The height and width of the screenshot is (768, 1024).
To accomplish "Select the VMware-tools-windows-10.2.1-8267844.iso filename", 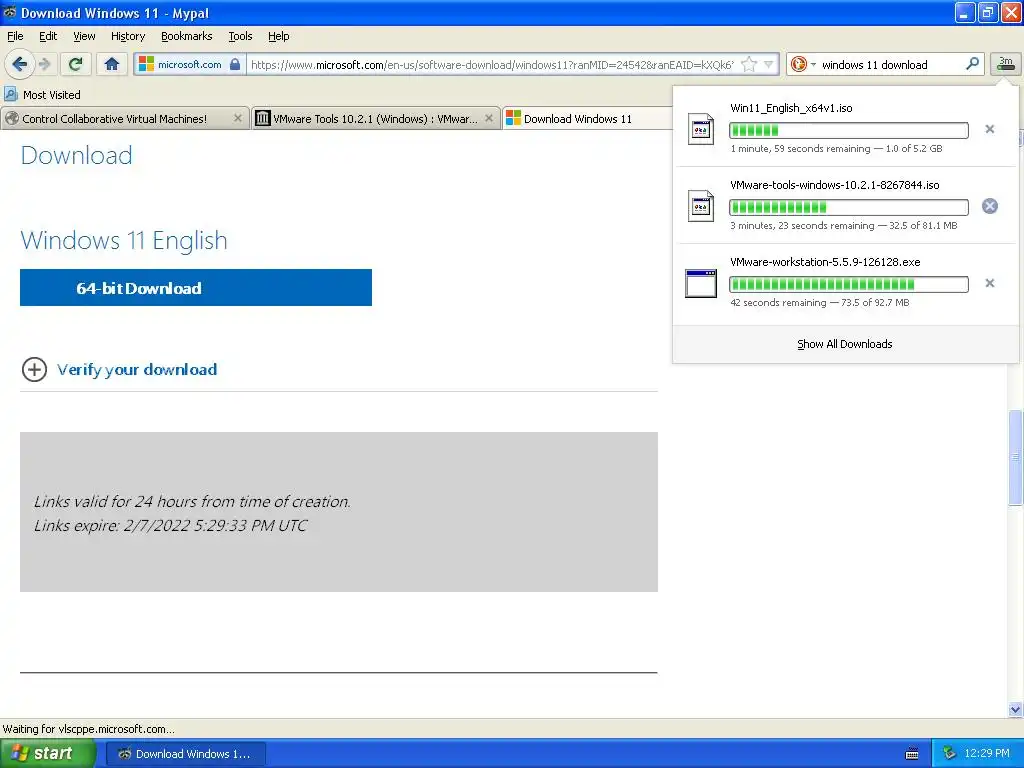I will [835, 185].
